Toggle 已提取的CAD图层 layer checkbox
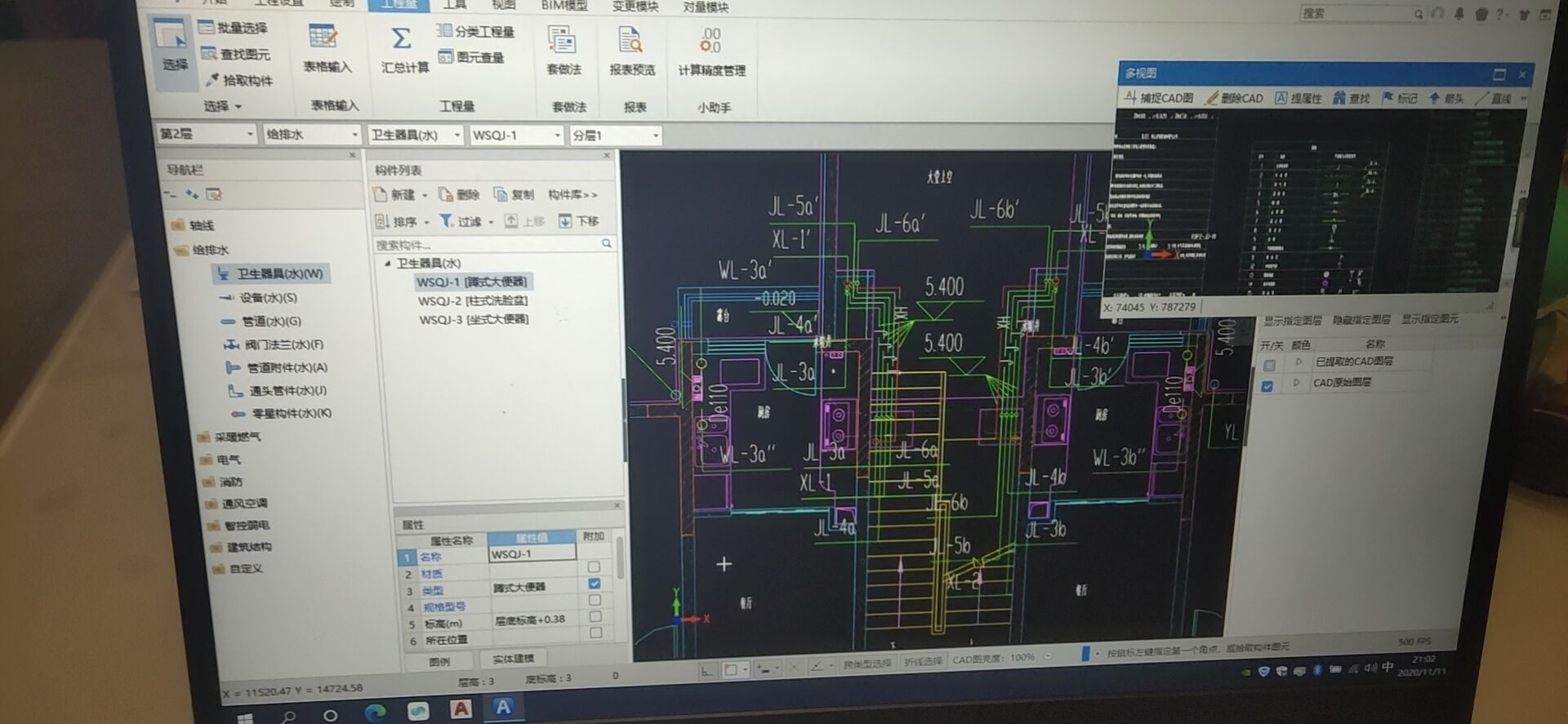The height and width of the screenshot is (724, 1568). [1268, 365]
